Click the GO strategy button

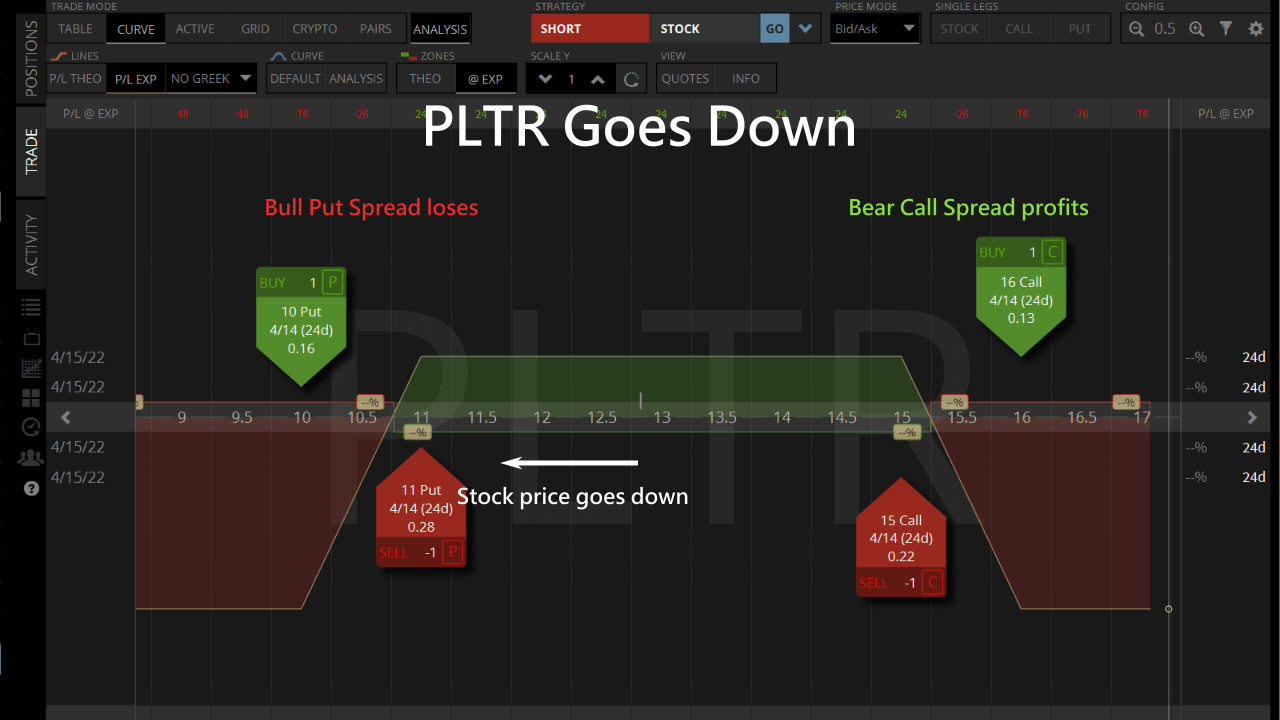tap(774, 29)
